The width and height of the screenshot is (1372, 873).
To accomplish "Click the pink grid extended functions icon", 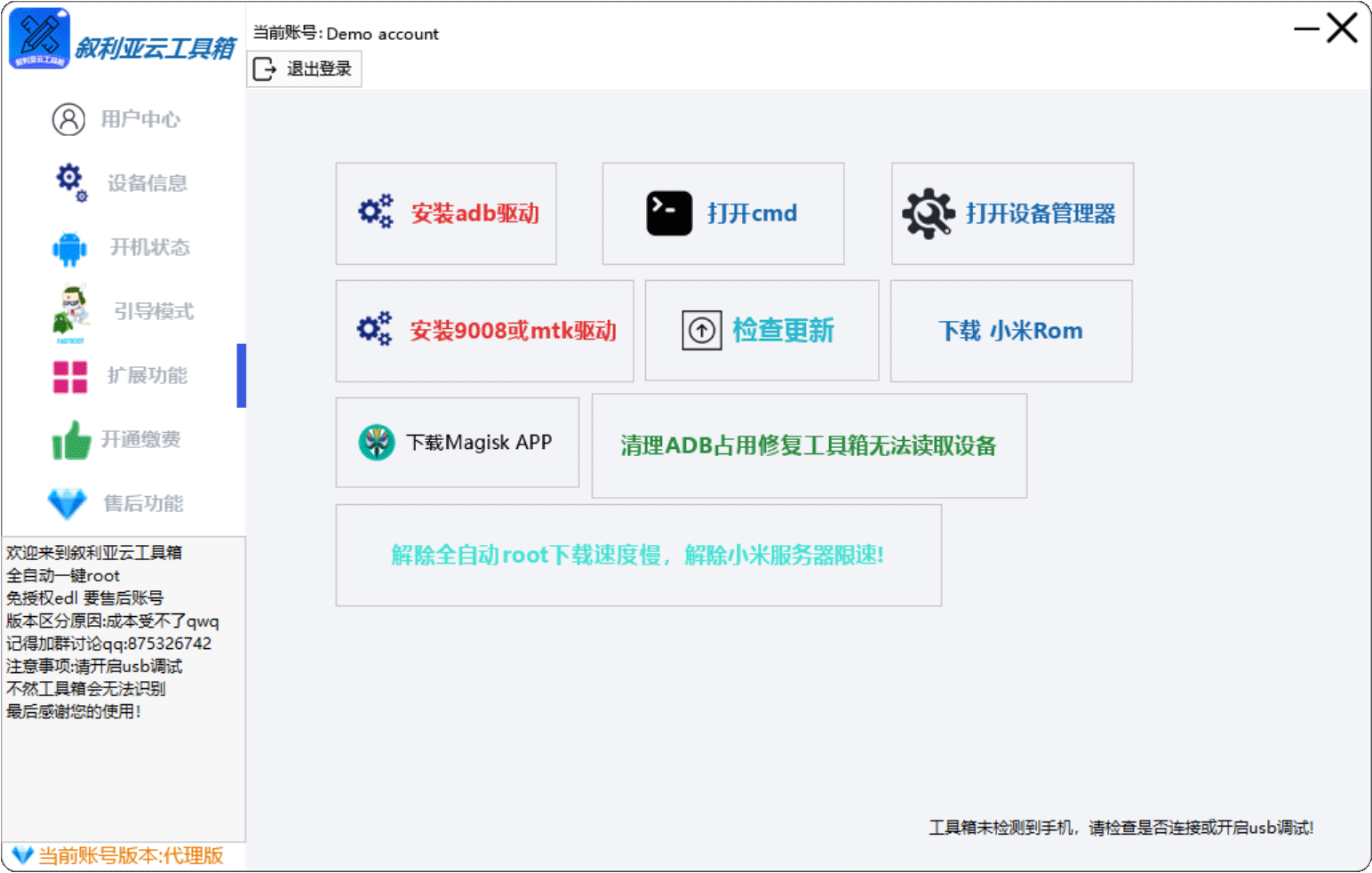I will tap(70, 376).
